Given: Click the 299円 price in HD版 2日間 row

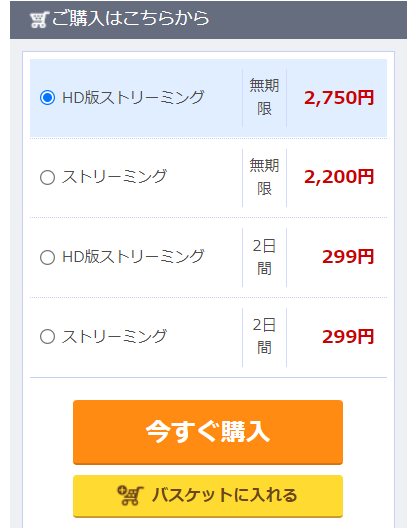Looking at the screenshot, I should coord(348,257).
